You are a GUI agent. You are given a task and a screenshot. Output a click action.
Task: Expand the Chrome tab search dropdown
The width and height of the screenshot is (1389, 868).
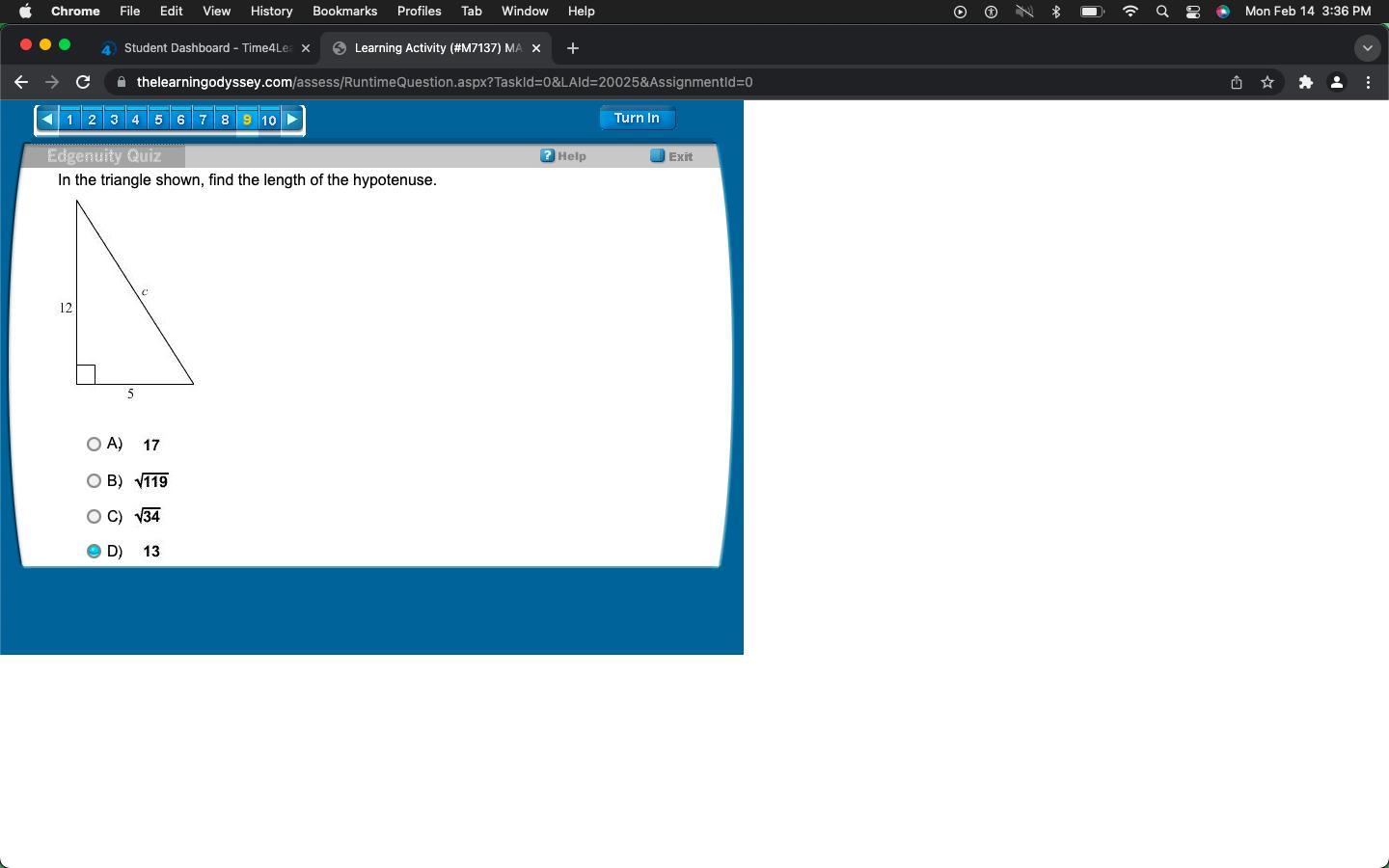click(x=1367, y=47)
